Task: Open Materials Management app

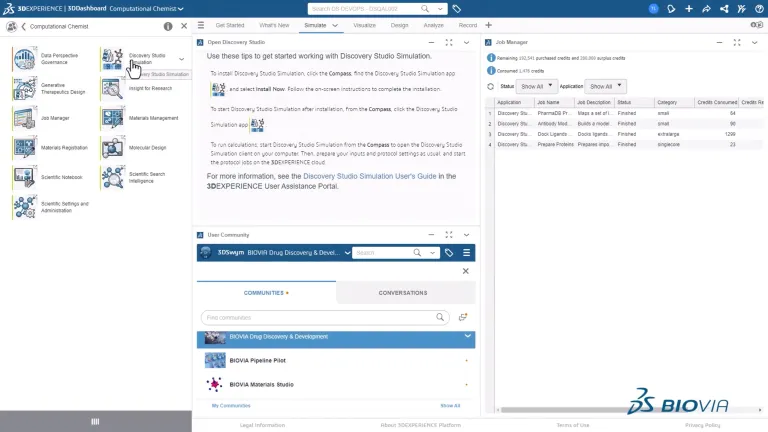Action: [113, 118]
